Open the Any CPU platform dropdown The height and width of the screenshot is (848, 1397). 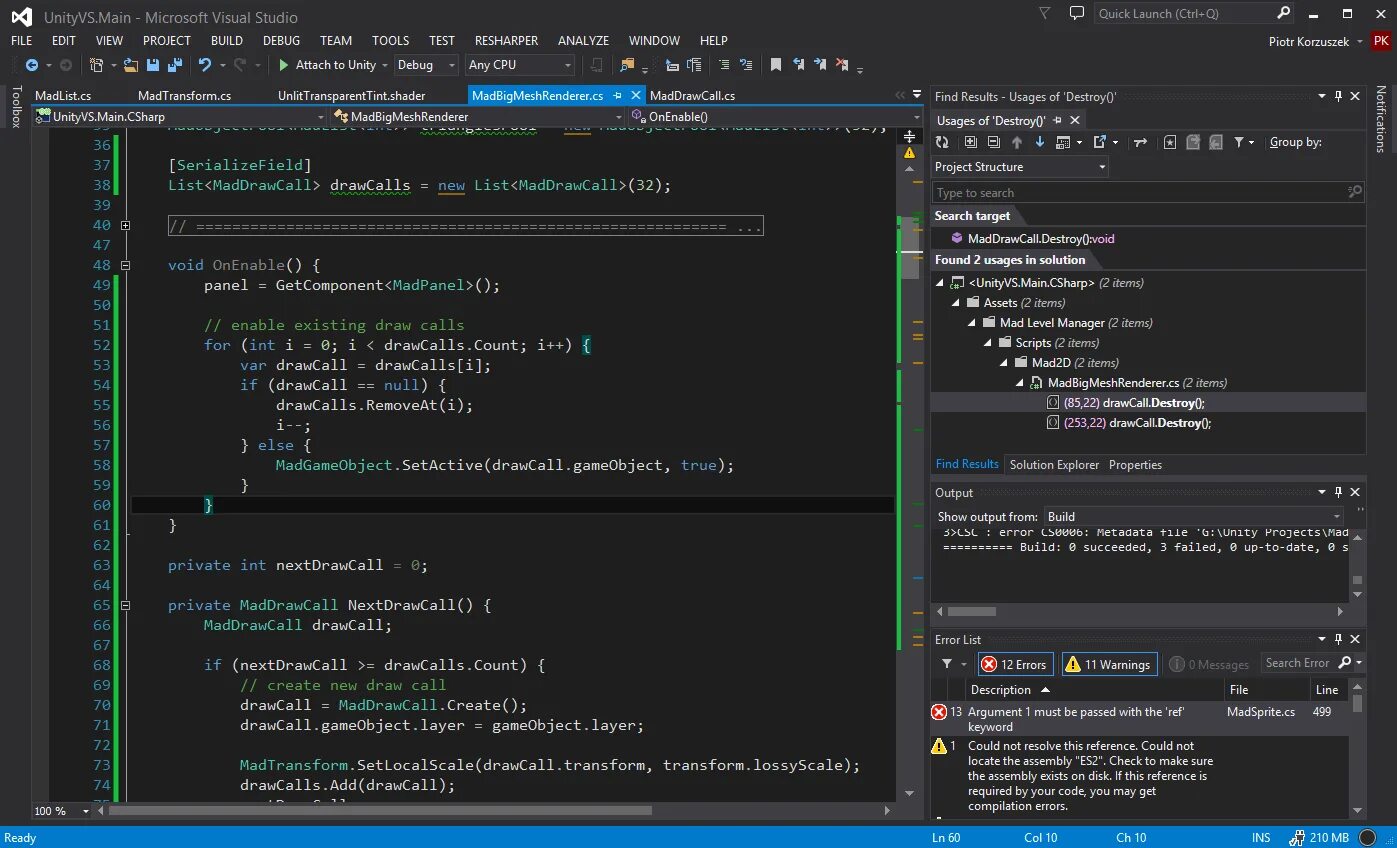click(520, 65)
